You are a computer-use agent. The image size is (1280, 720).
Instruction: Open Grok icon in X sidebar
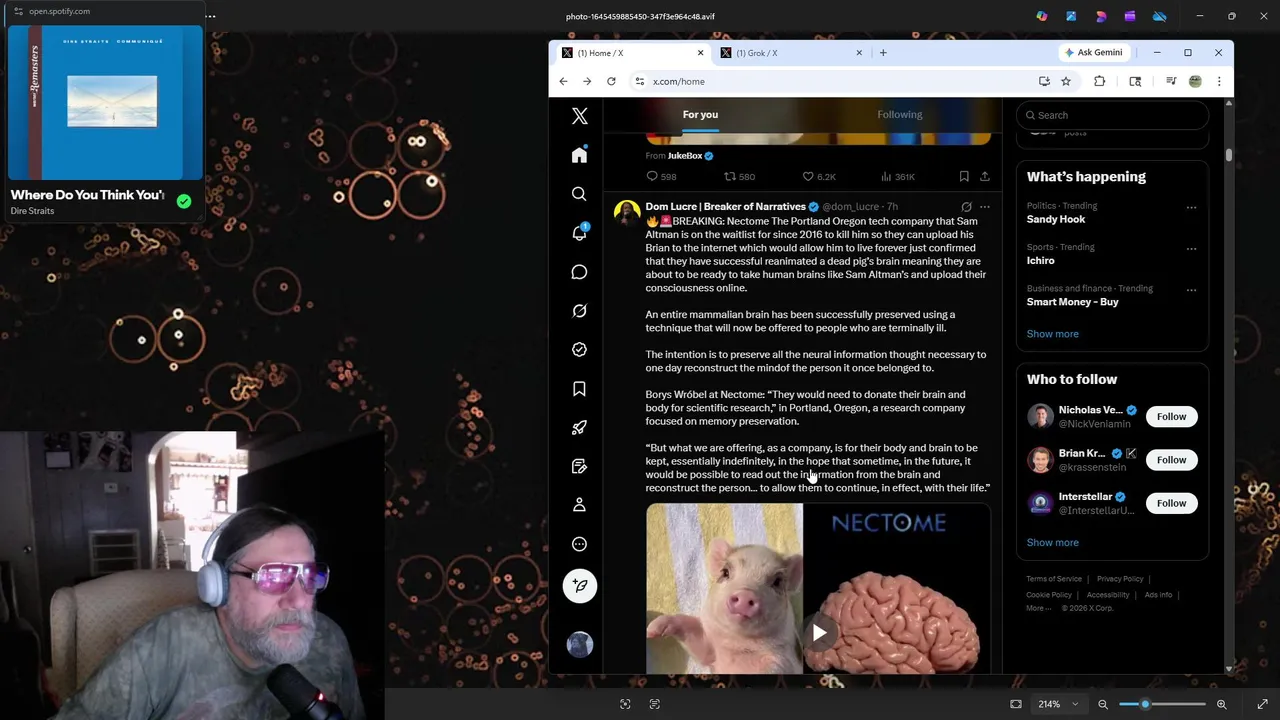[x=579, y=311]
